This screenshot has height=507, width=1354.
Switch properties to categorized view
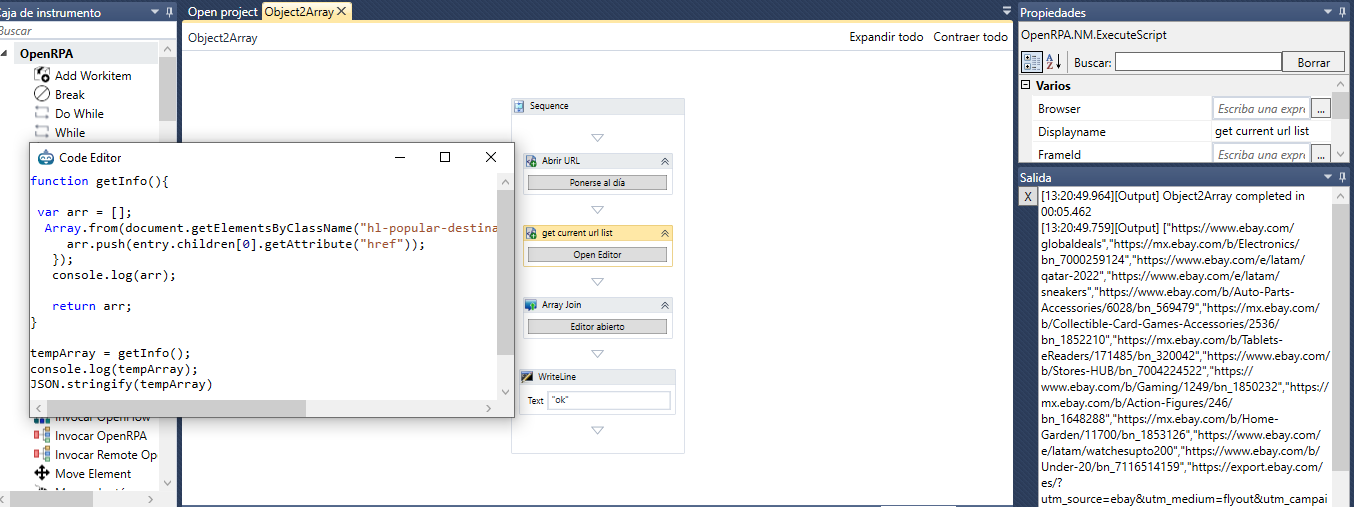[x=1031, y=62]
